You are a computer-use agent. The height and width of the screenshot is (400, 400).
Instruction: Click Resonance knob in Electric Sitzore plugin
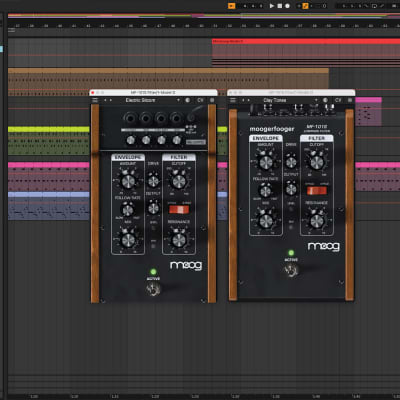point(179,240)
